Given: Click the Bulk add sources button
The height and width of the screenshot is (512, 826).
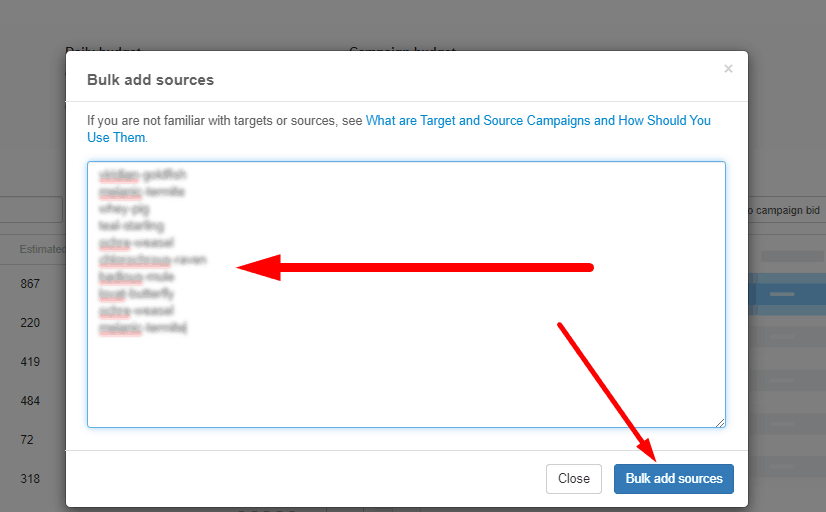Looking at the screenshot, I should [673, 478].
